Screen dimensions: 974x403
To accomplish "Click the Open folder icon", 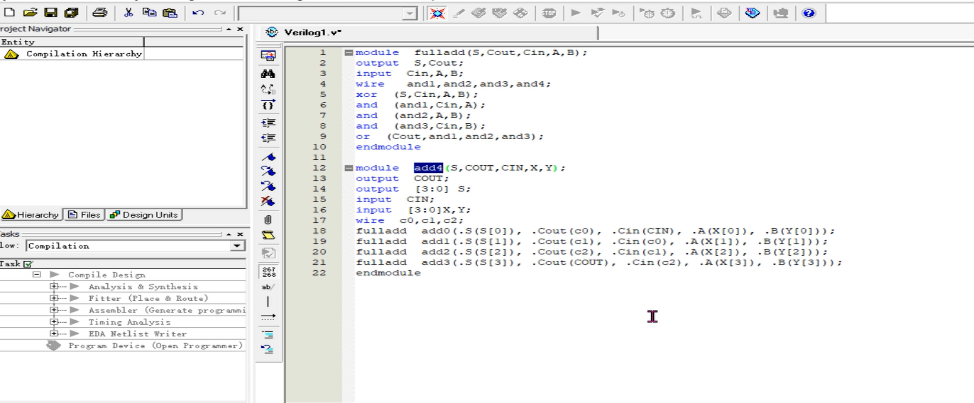I will pyautogui.click(x=31, y=12).
